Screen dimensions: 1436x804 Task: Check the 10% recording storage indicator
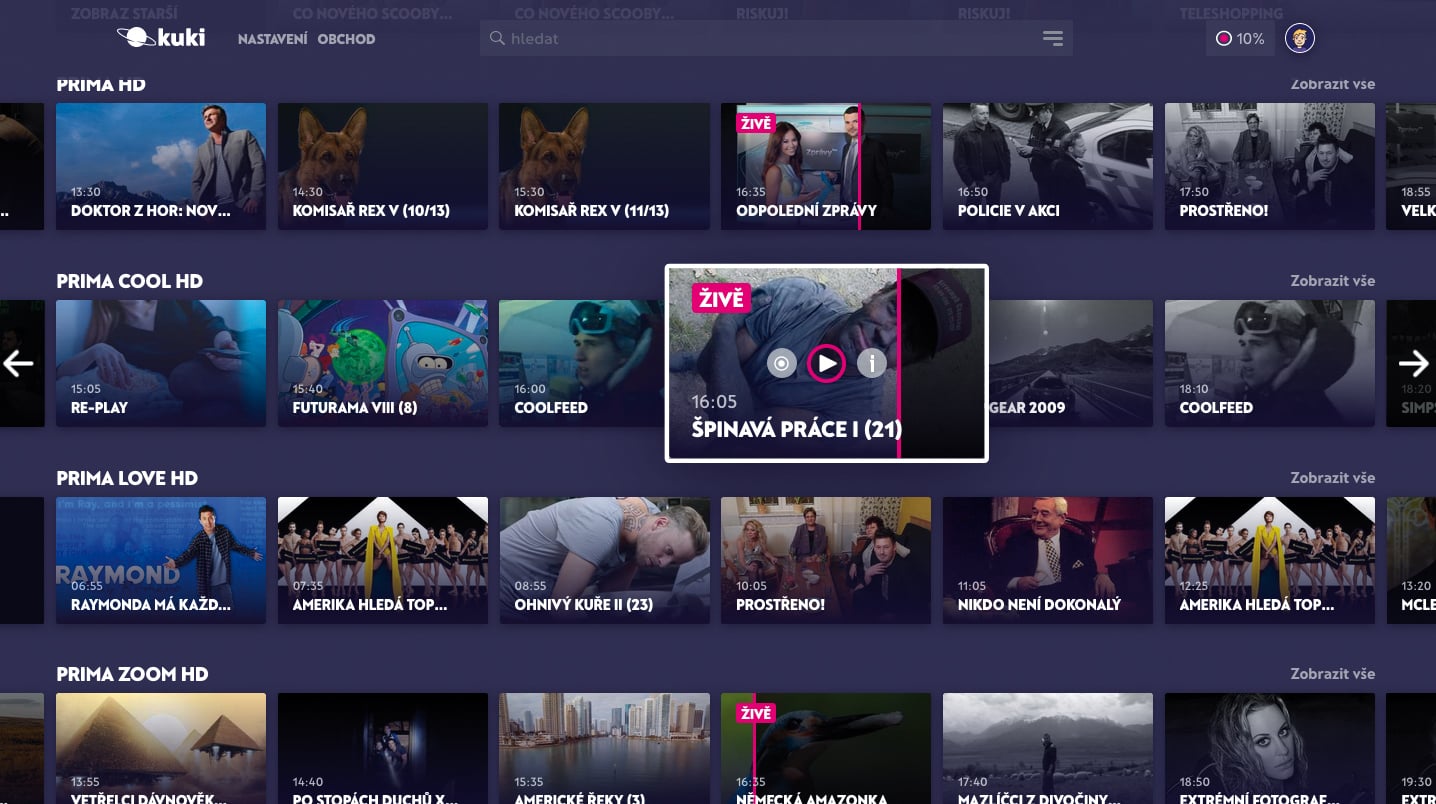click(1239, 38)
